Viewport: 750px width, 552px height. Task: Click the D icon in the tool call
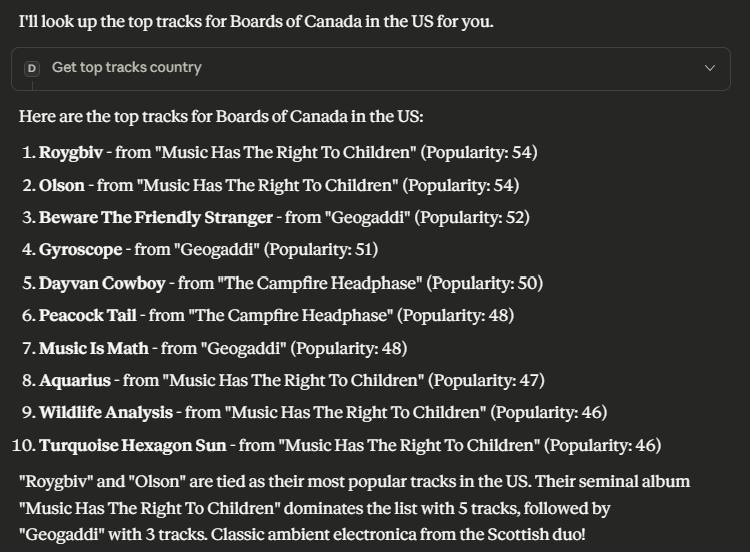pyautogui.click(x=31, y=68)
